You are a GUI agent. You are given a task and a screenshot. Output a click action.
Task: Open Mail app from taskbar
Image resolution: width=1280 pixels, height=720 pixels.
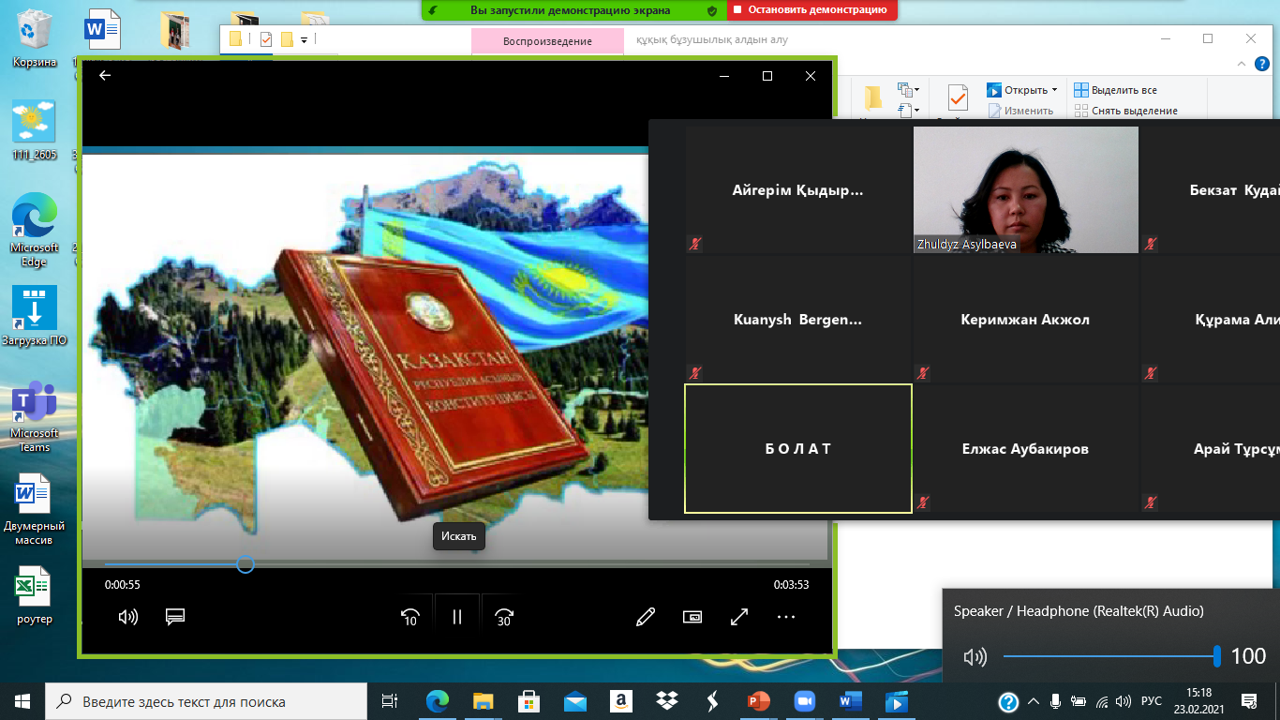(575, 702)
